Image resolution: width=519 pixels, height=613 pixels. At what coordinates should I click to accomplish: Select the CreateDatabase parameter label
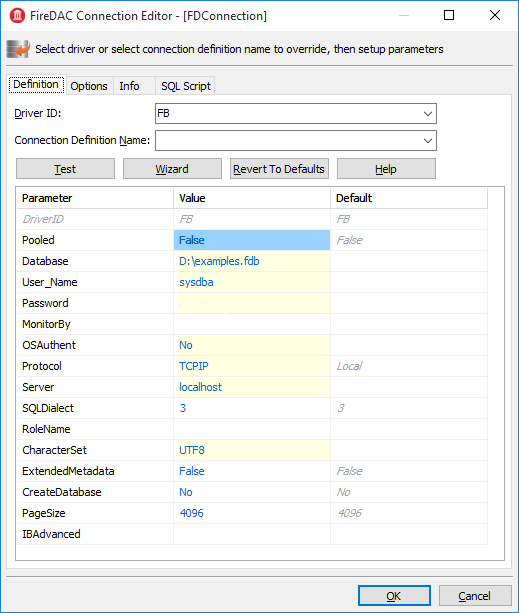(x=62, y=492)
